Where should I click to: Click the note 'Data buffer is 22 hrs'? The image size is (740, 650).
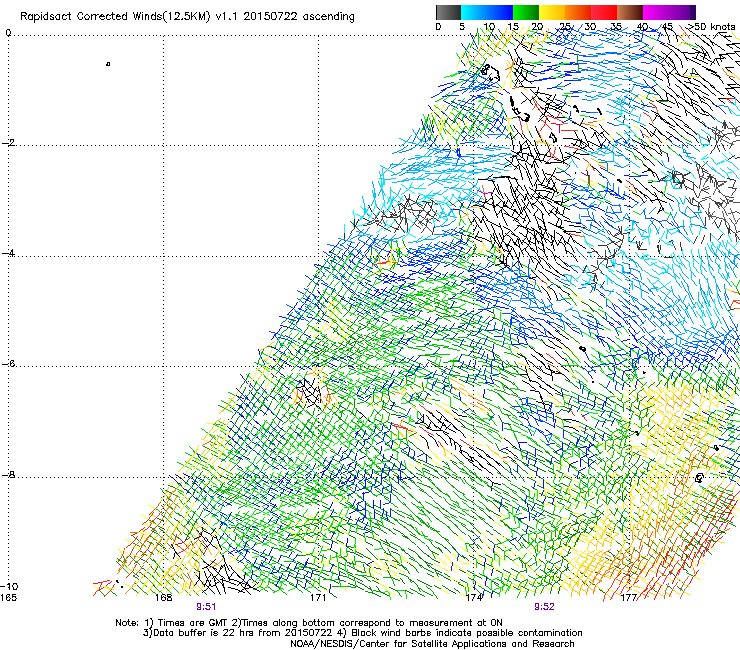(198, 633)
